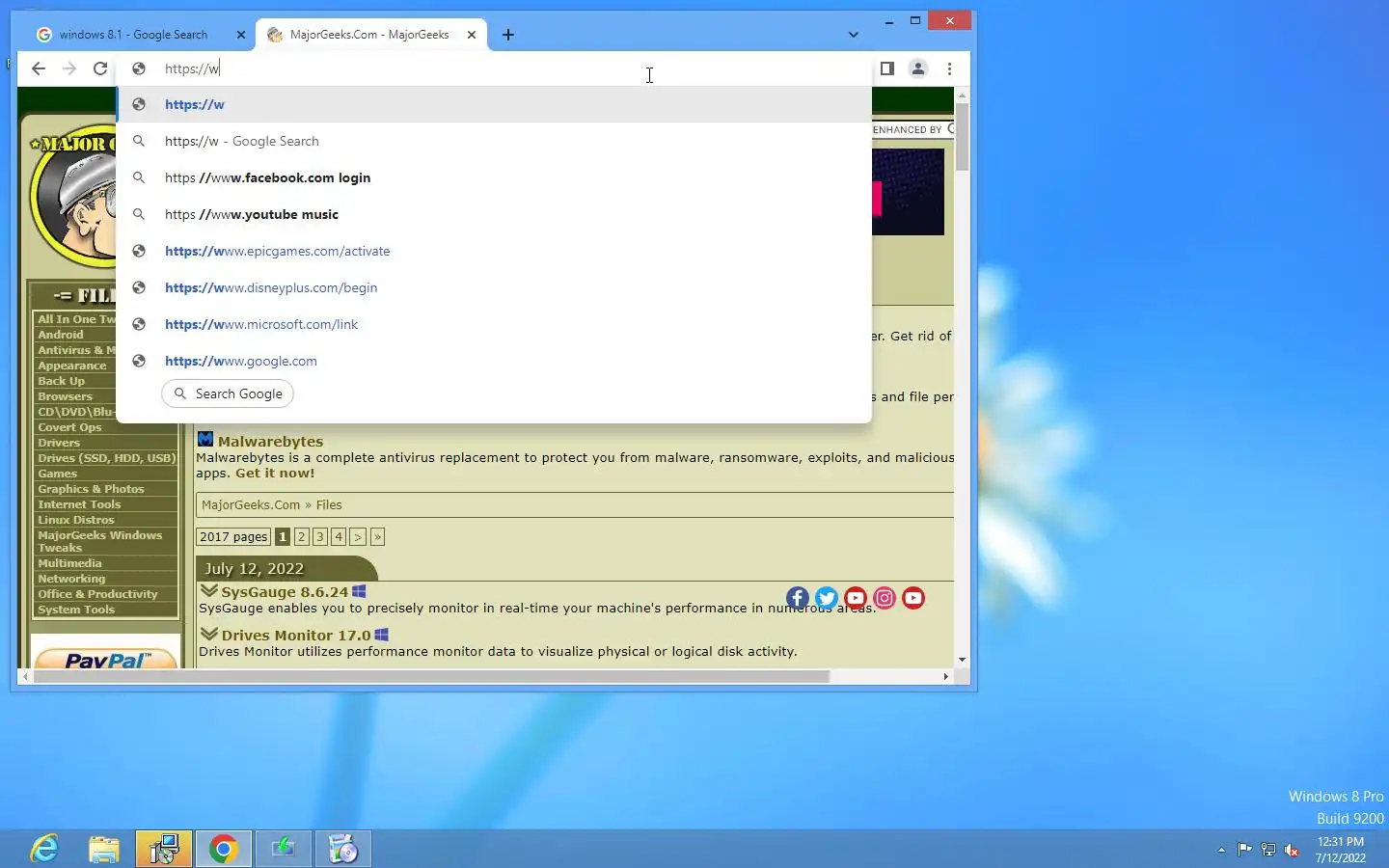1389x868 pixels.
Task: Click MajorGeeks.Com breadcrumb link
Action: 251,504
